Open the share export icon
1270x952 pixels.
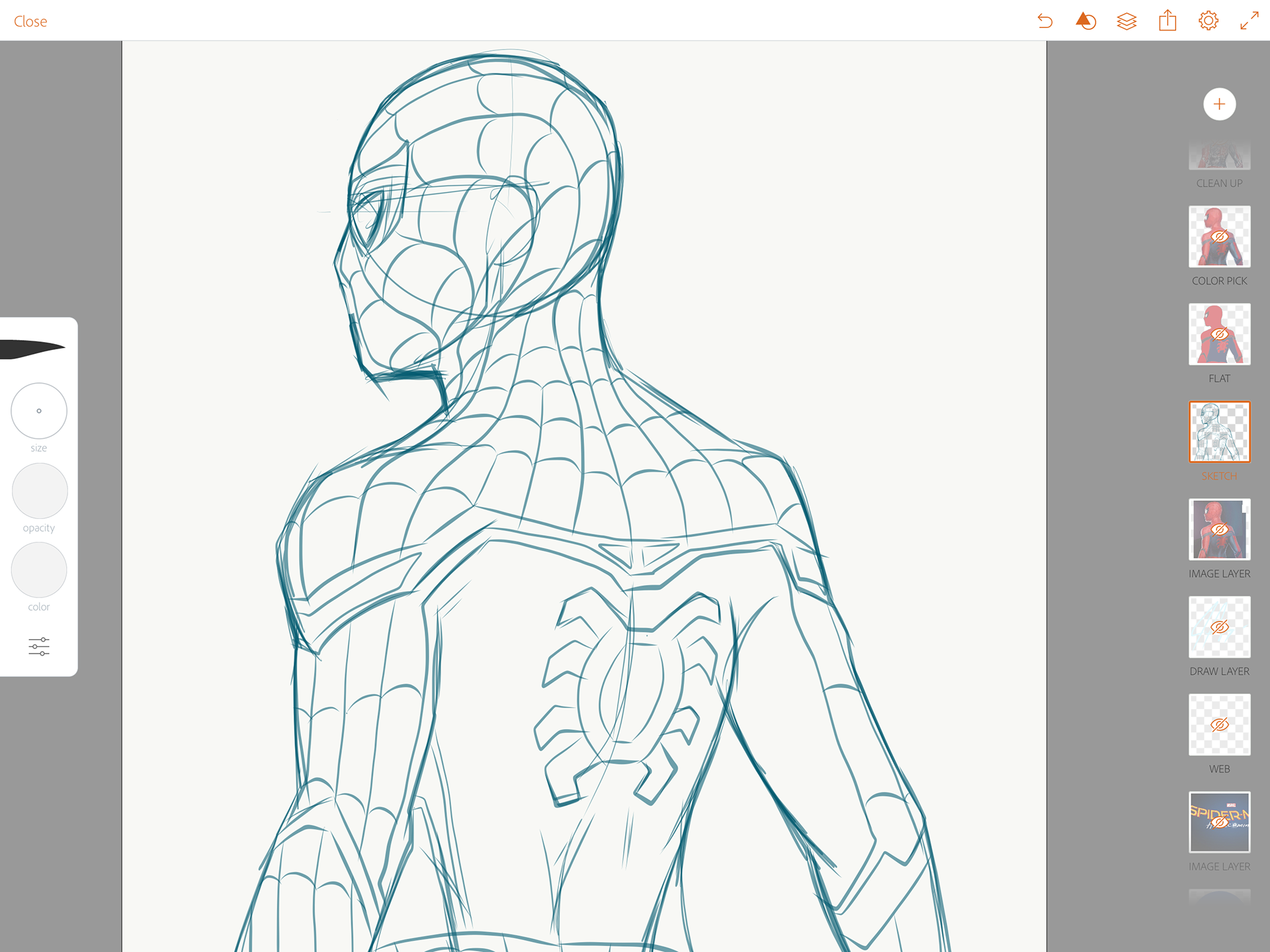pyautogui.click(x=1167, y=21)
